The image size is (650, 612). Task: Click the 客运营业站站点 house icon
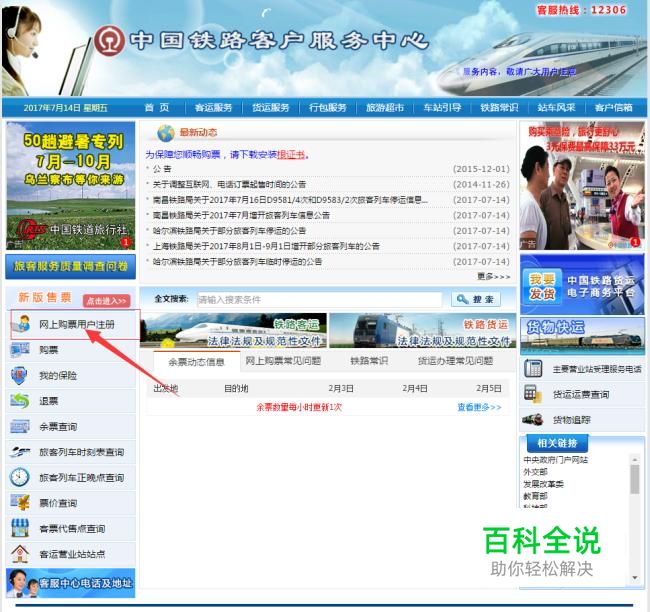pyautogui.click(x=20, y=554)
